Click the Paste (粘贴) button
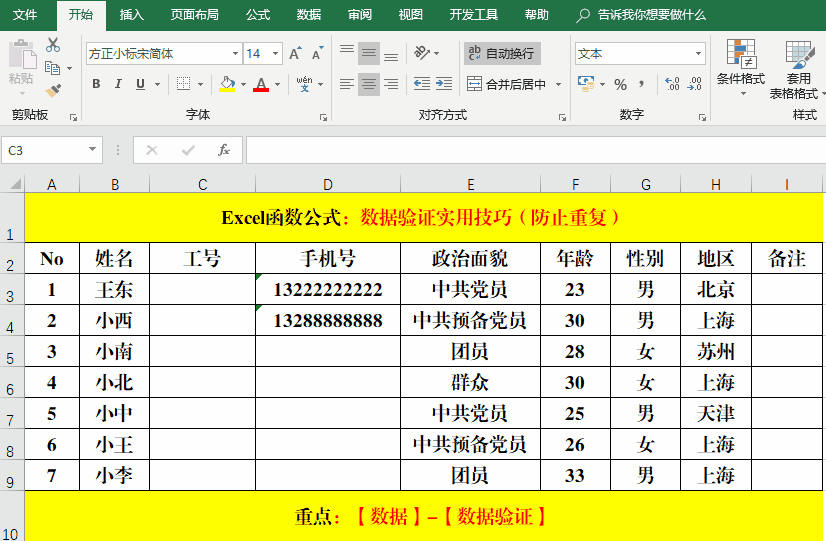 coord(21,65)
